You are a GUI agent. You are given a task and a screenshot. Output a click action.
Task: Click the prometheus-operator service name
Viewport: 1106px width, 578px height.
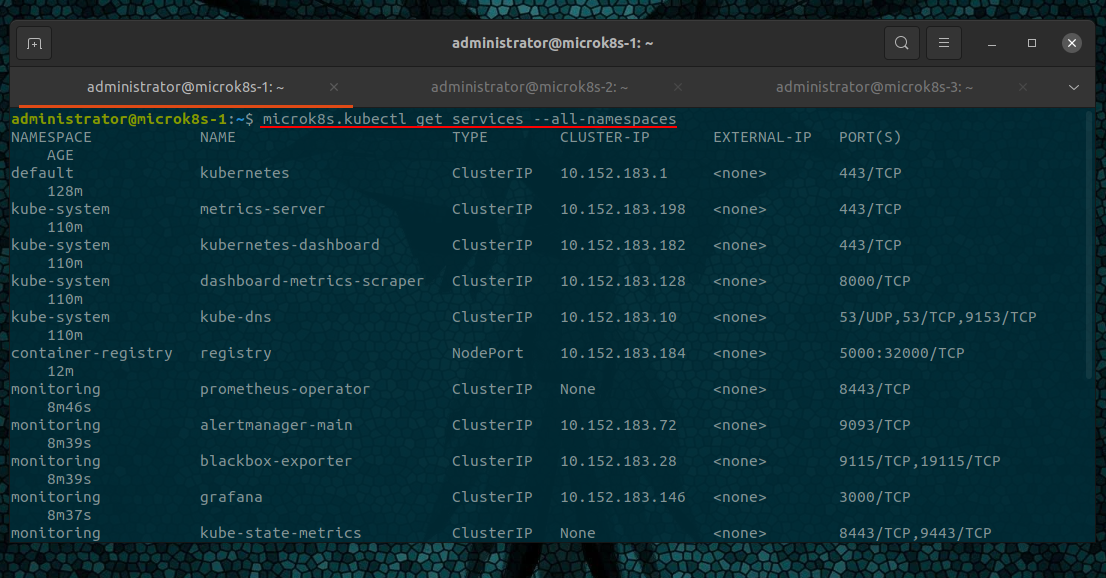[x=284, y=389]
